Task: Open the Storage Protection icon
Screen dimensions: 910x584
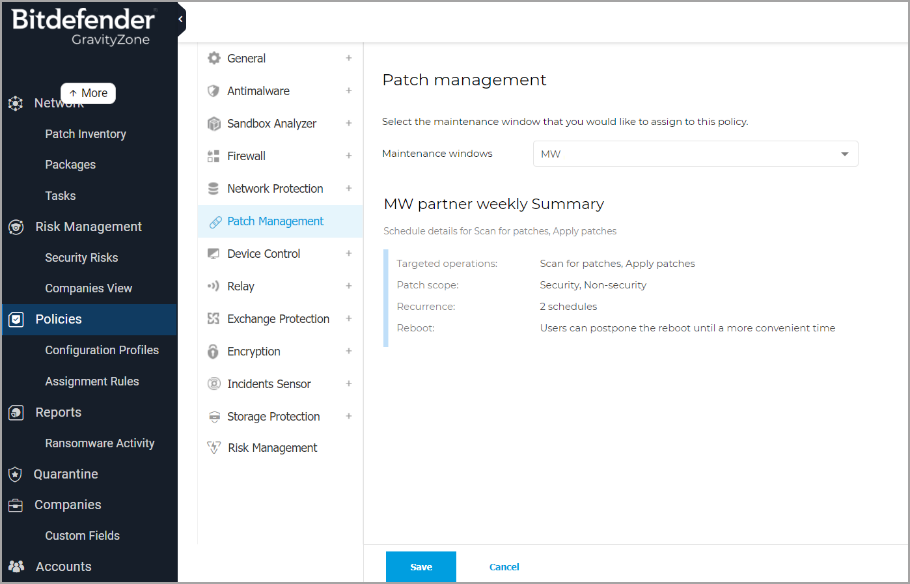Action: pos(214,416)
